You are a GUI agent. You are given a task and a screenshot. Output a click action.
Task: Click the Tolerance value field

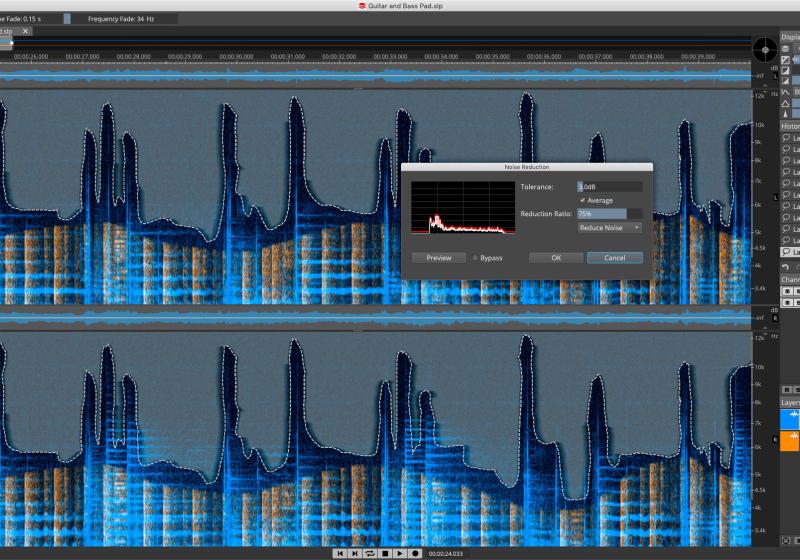click(609, 187)
